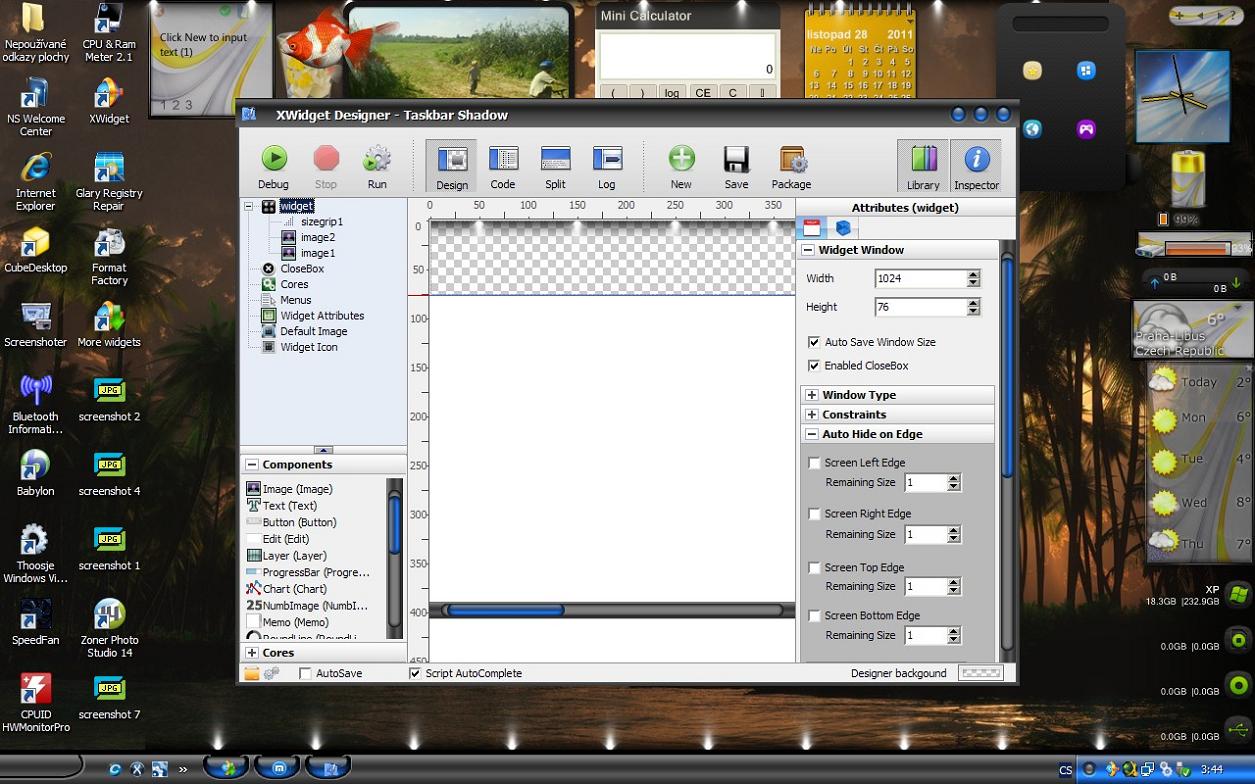This screenshot has height=784, width=1255.
Task: Enable Screen Left Edge auto hide
Action: point(814,463)
